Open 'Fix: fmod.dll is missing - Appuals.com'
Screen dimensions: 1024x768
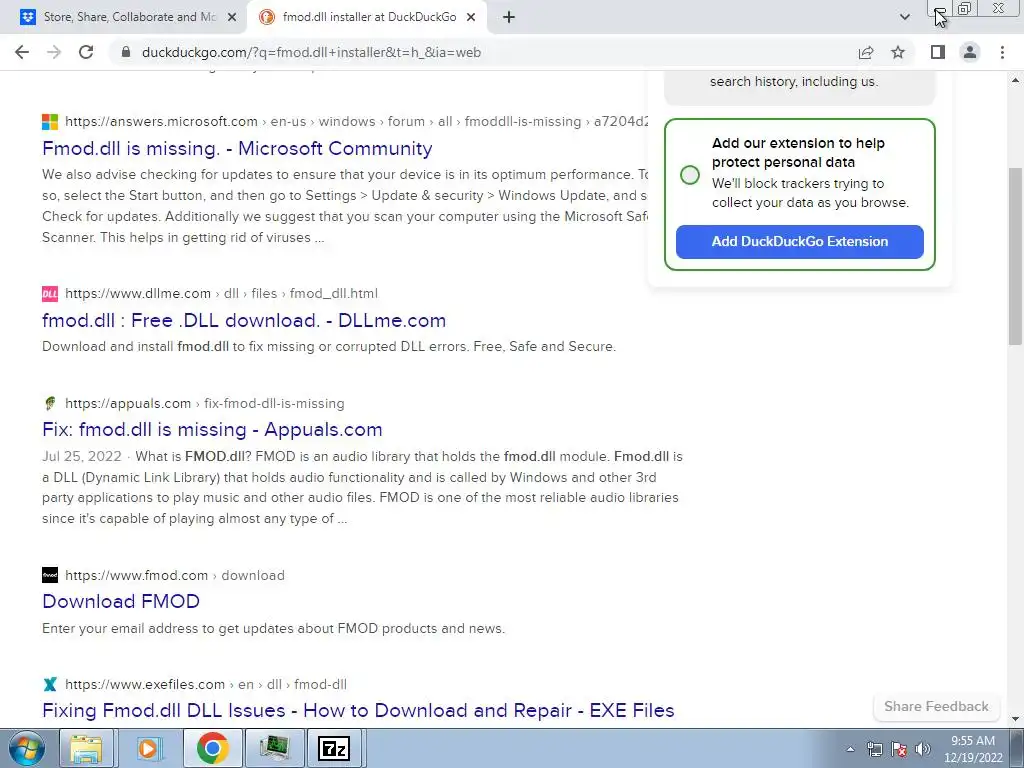pos(212,430)
